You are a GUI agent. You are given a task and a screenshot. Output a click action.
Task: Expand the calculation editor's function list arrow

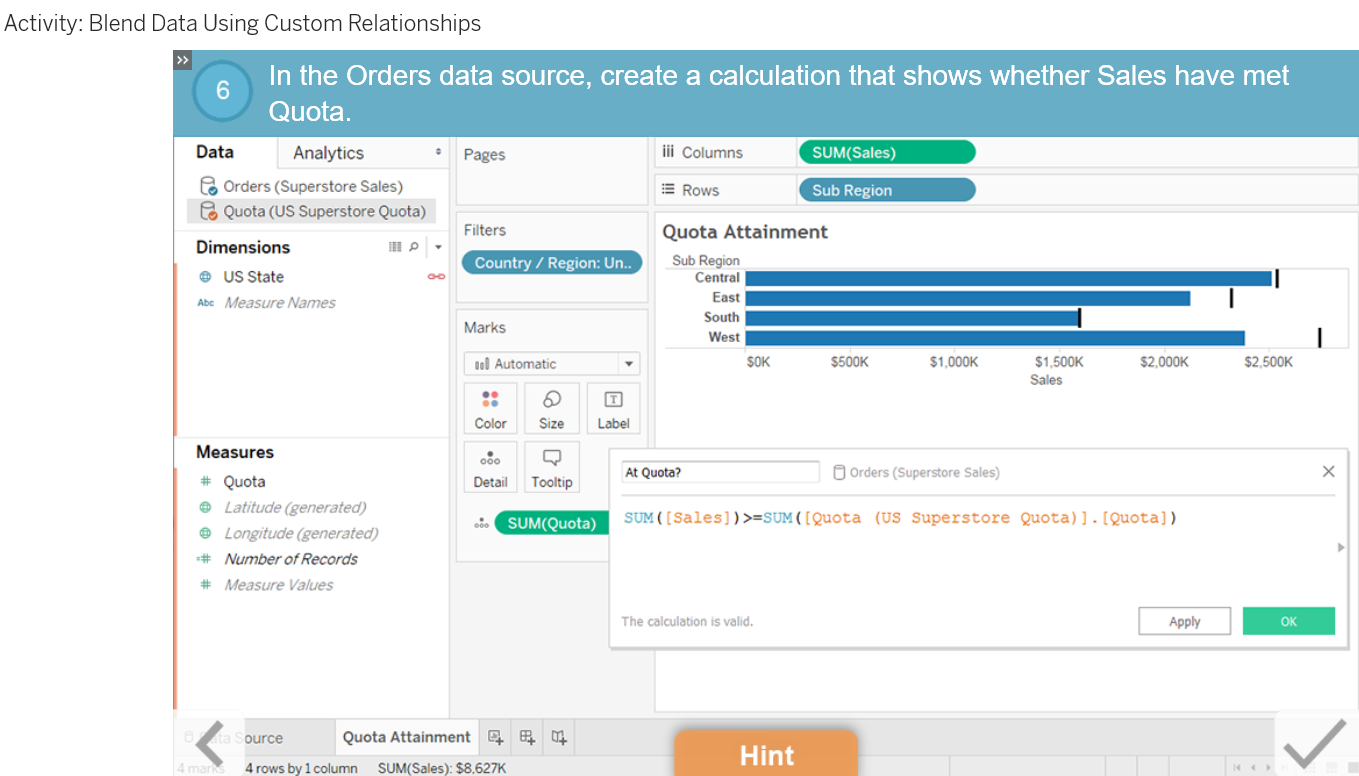[x=1341, y=547]
